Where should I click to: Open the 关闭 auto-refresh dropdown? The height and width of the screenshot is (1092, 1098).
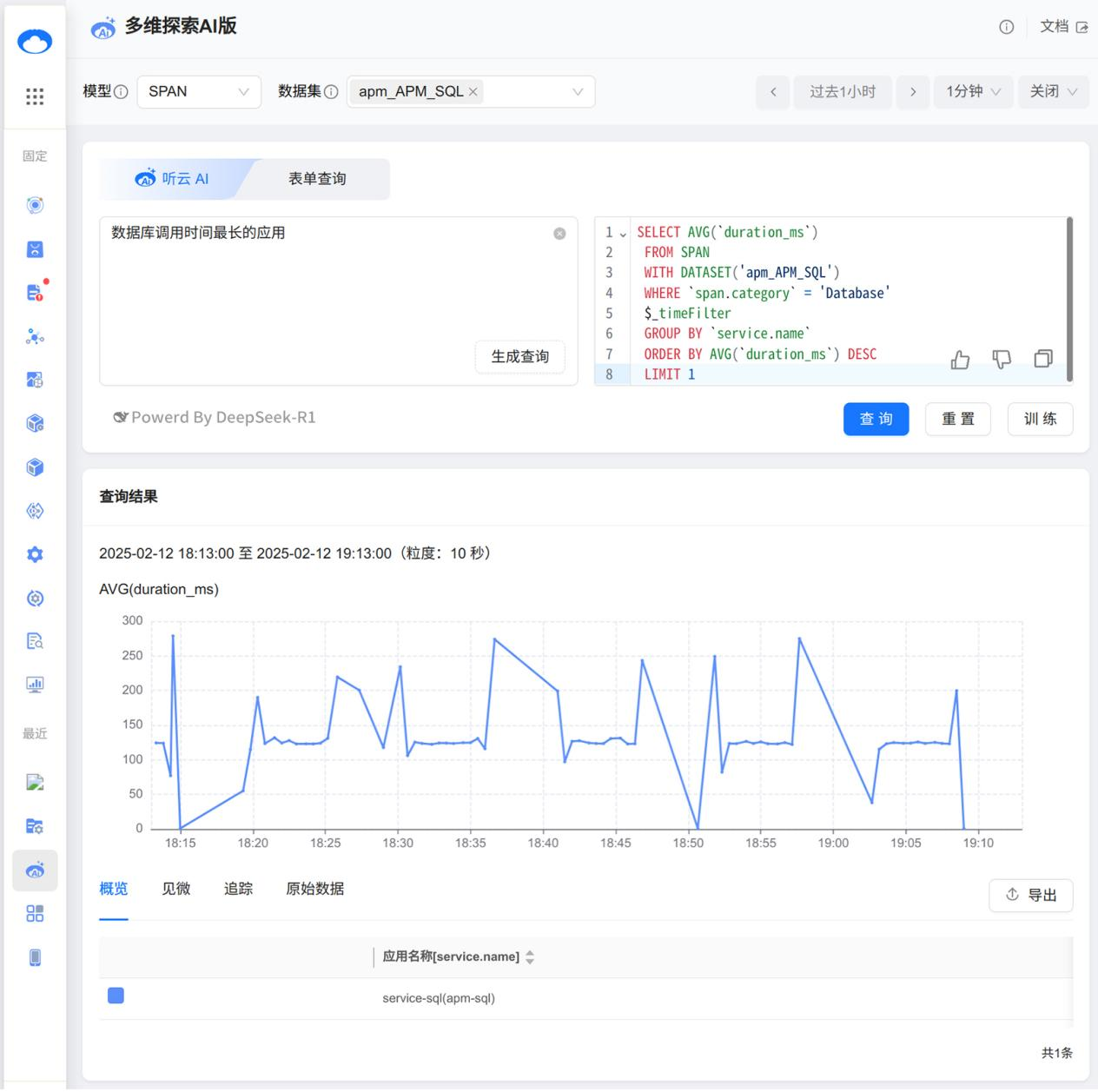[1053, 91]
